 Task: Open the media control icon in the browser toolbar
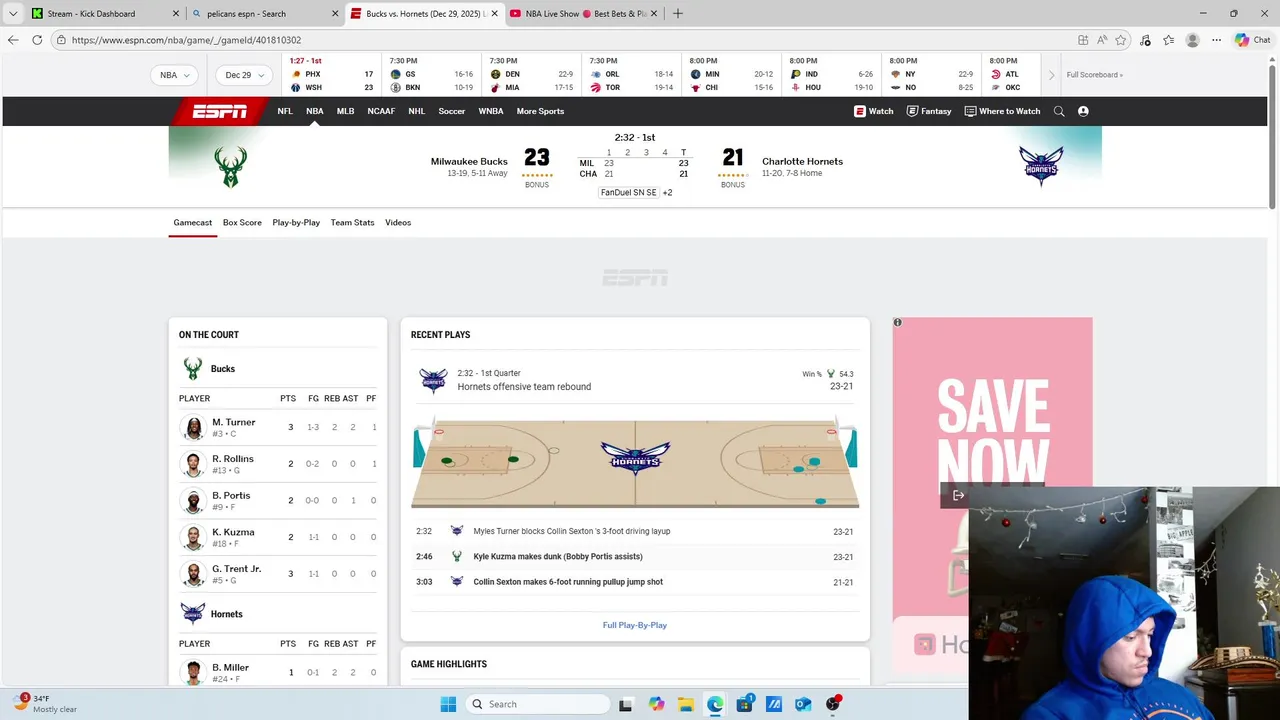point(1145,40)
